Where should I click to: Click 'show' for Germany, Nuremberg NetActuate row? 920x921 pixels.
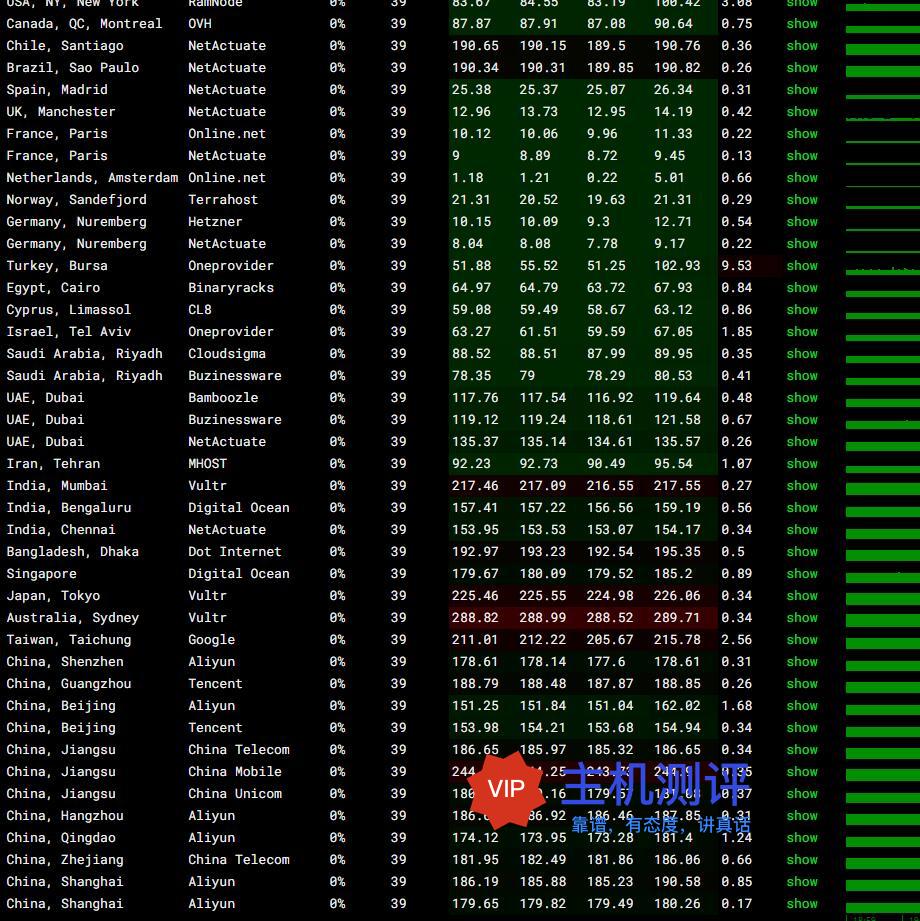[802, 244]
